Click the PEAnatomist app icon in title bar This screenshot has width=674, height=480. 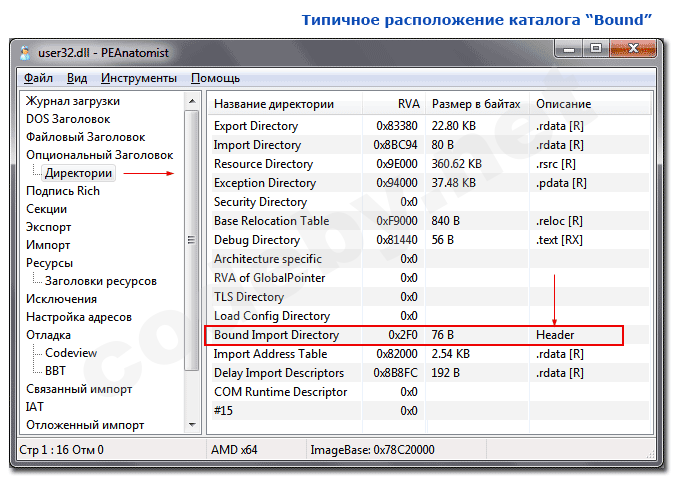[x=25, y=51]
